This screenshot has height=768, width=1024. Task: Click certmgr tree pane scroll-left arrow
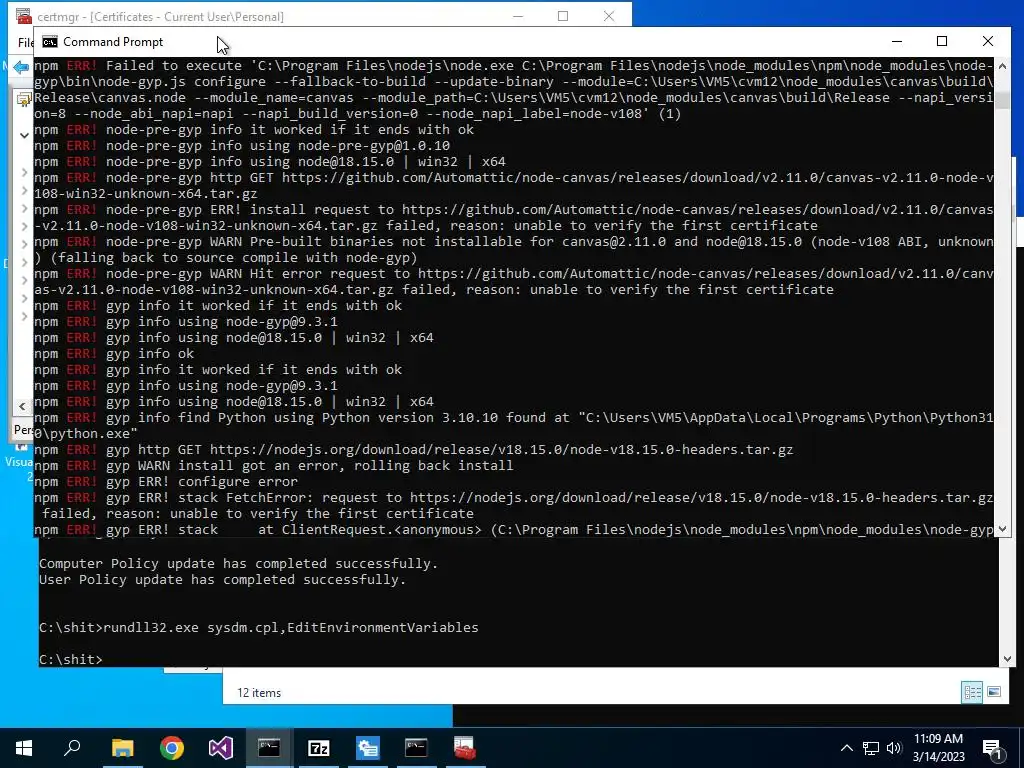(22, 406)
